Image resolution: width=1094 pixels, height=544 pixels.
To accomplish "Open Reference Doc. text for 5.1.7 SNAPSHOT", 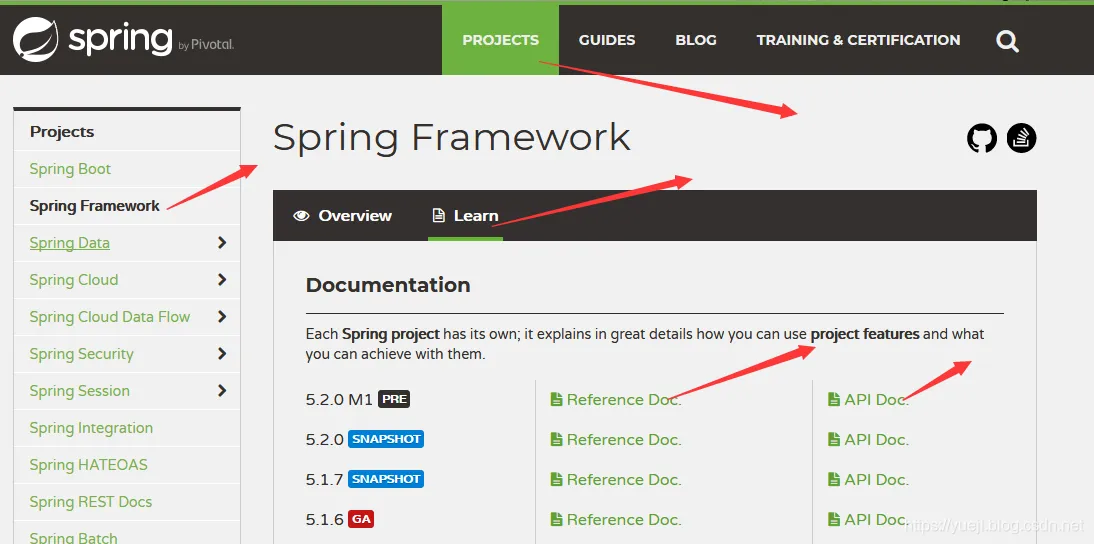I will point(624,480).
